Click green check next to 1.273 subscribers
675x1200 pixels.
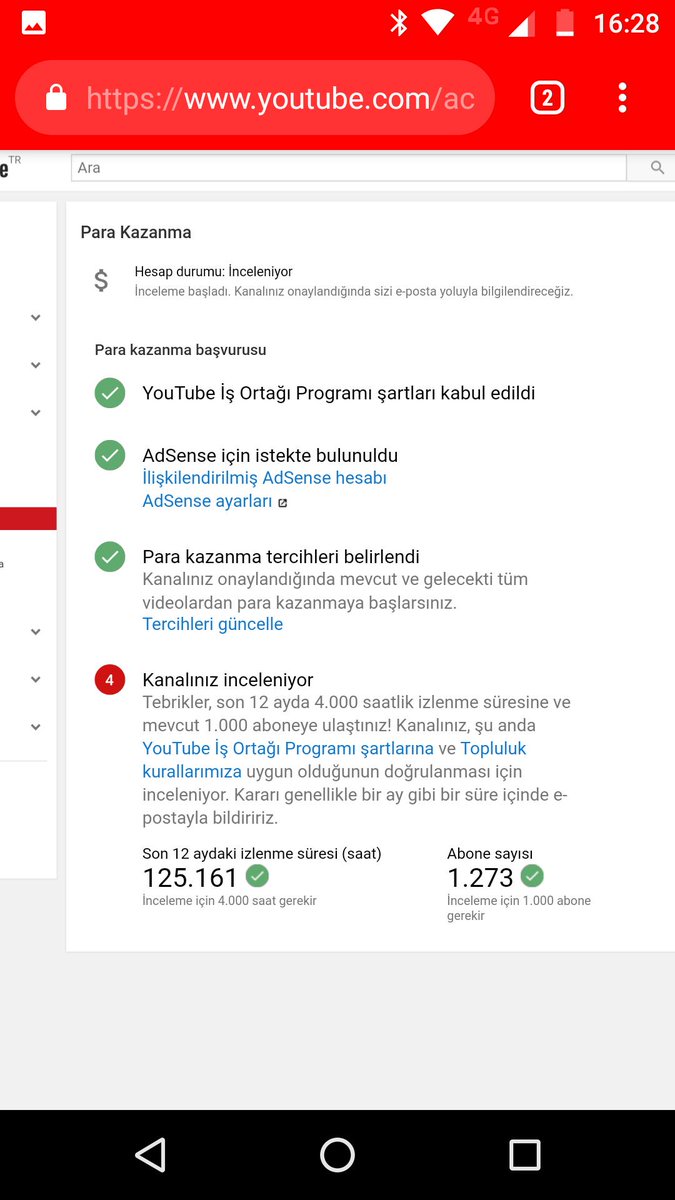click(x=532, y=876)
